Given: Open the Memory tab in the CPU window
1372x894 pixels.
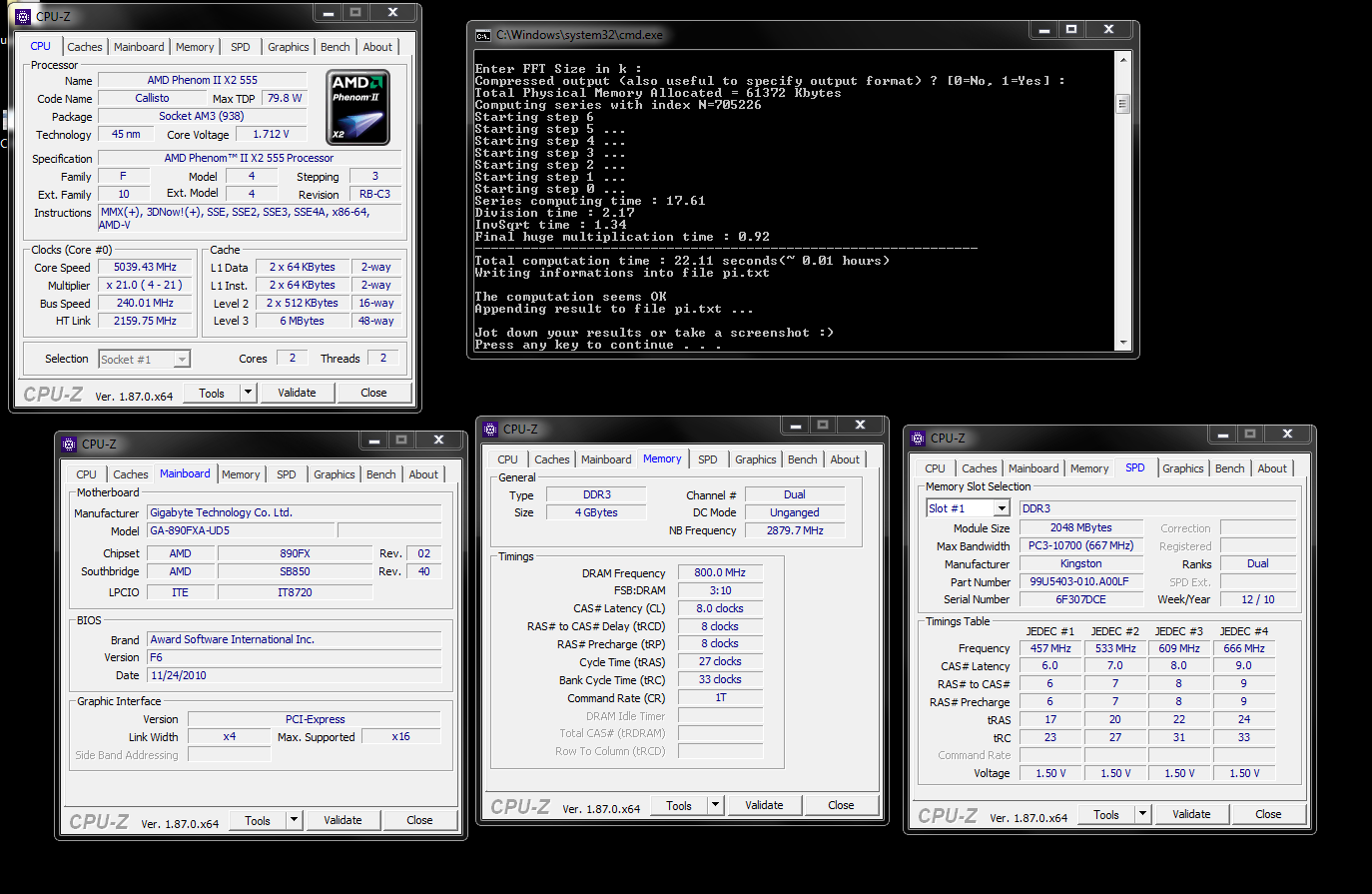Looking at the screenshot, I should coord(195,47).
